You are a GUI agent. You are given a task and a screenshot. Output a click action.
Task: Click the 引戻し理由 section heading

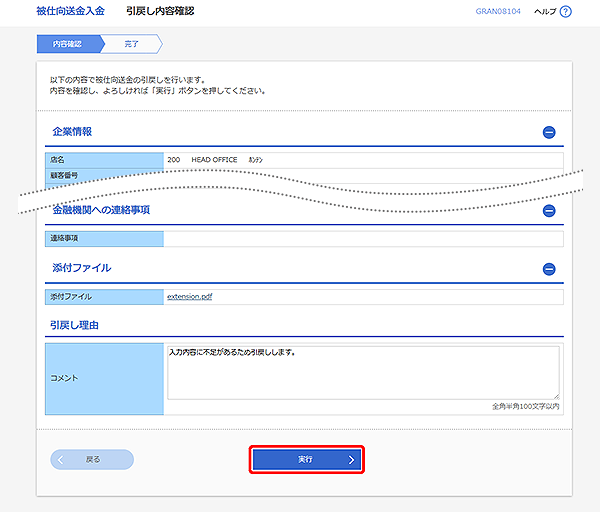coord(75,325)
